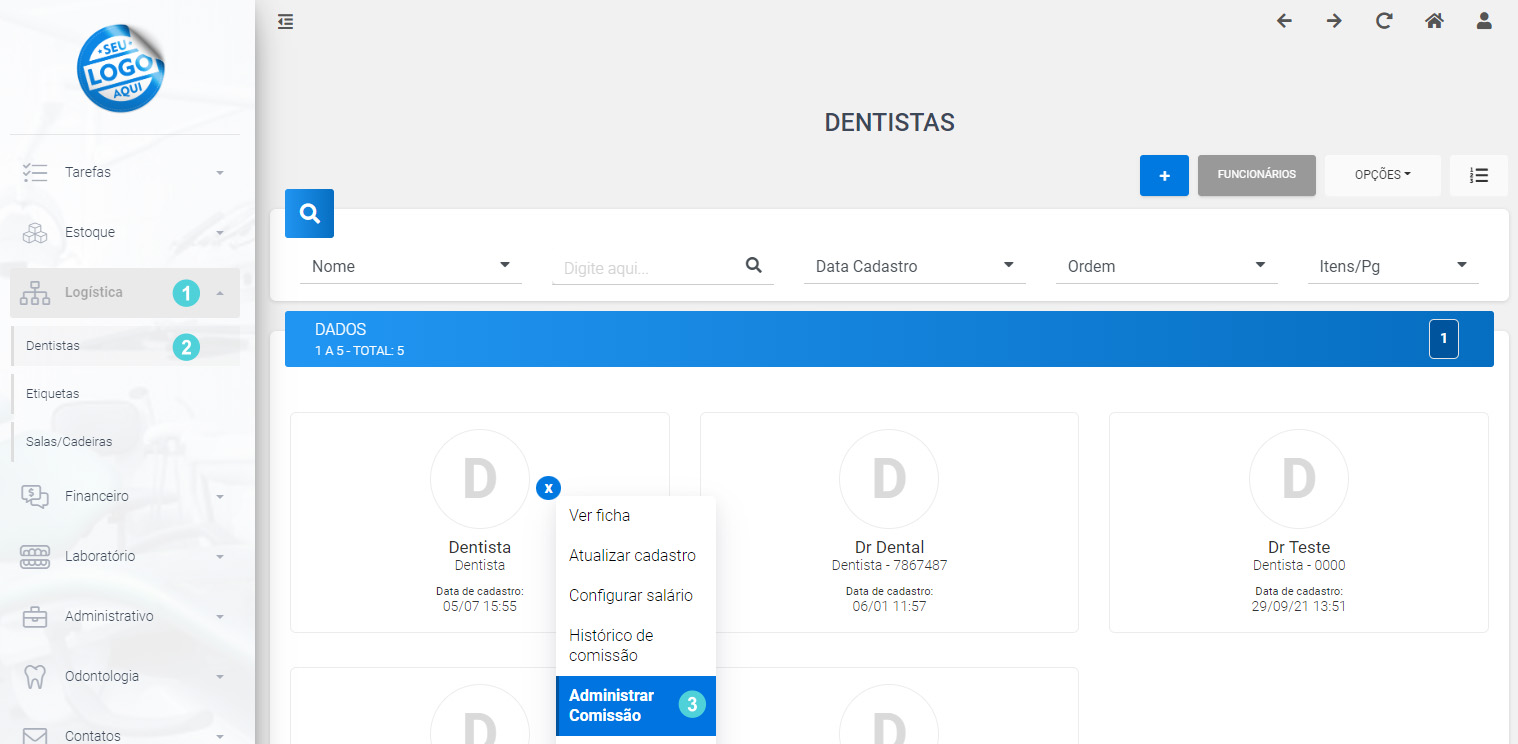The width and height of the screenshot is (1518, 744).
Task: Click the Dentista card avatar
Action: pos(480,479)
